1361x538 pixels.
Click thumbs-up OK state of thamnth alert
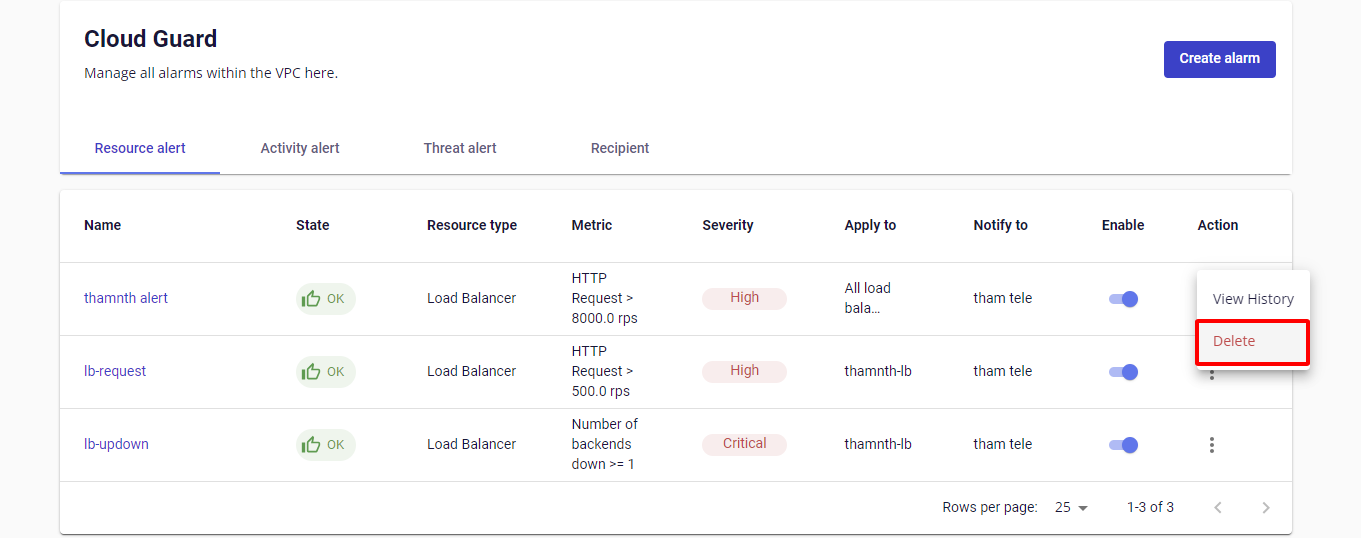click(x=325, y=299)
